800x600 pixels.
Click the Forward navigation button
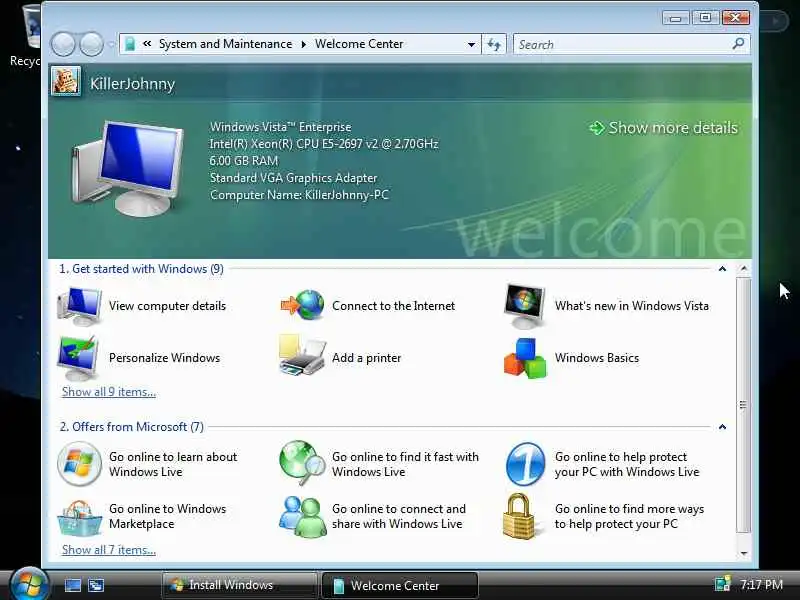coord(92,44)
